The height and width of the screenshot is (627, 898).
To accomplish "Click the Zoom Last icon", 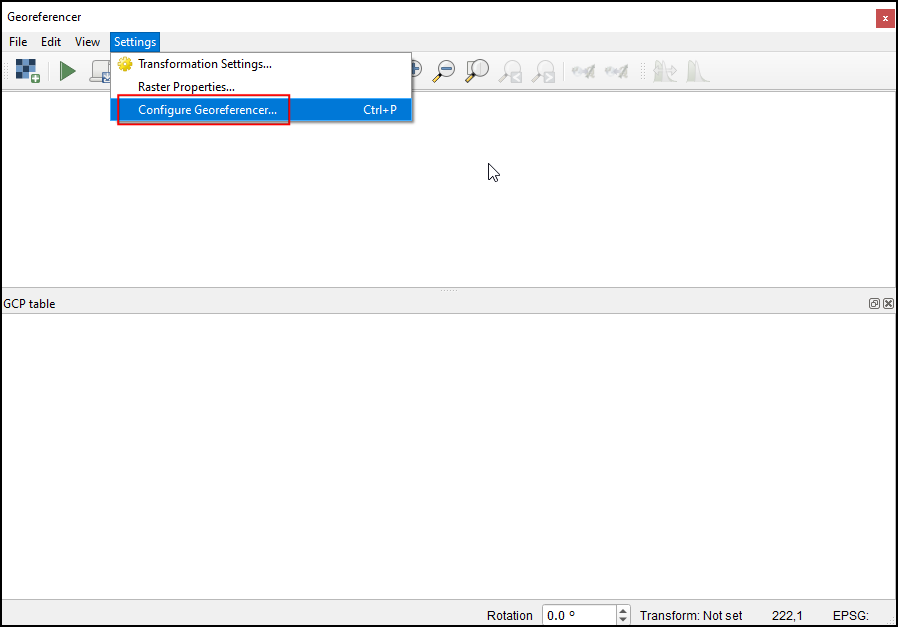I will (511, 71).
